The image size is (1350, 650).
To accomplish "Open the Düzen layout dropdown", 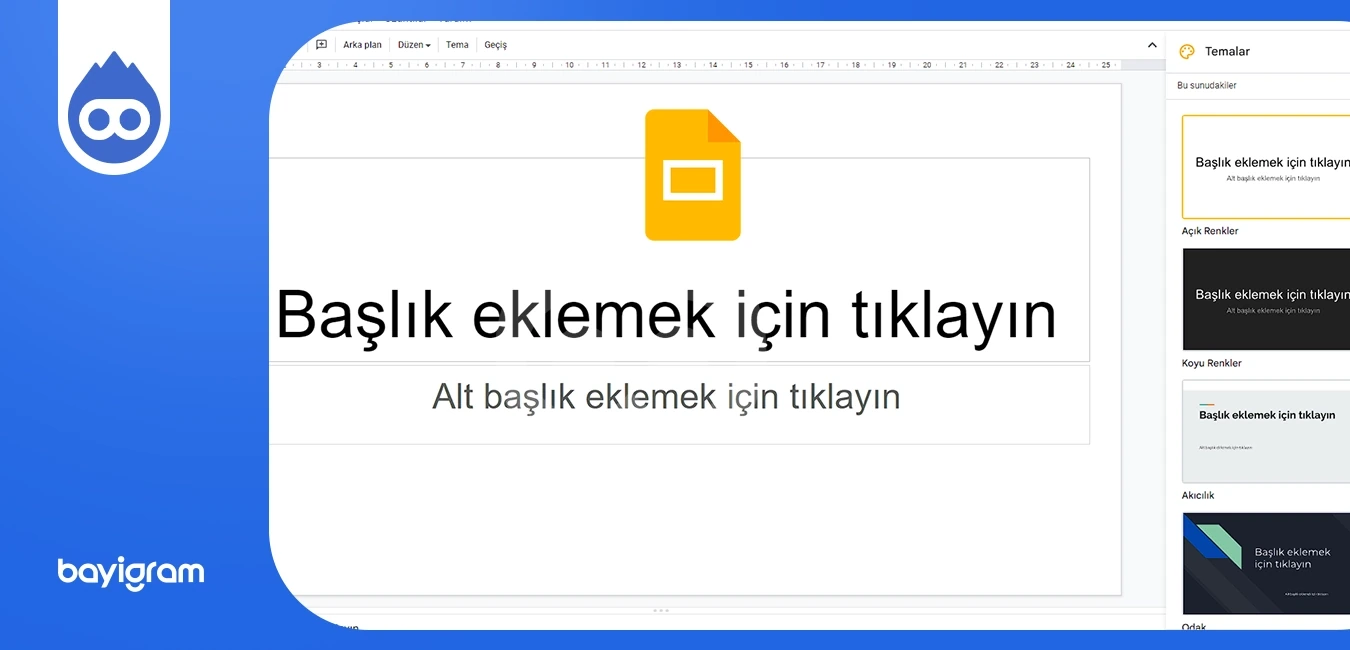I will (x=412, y=44).
